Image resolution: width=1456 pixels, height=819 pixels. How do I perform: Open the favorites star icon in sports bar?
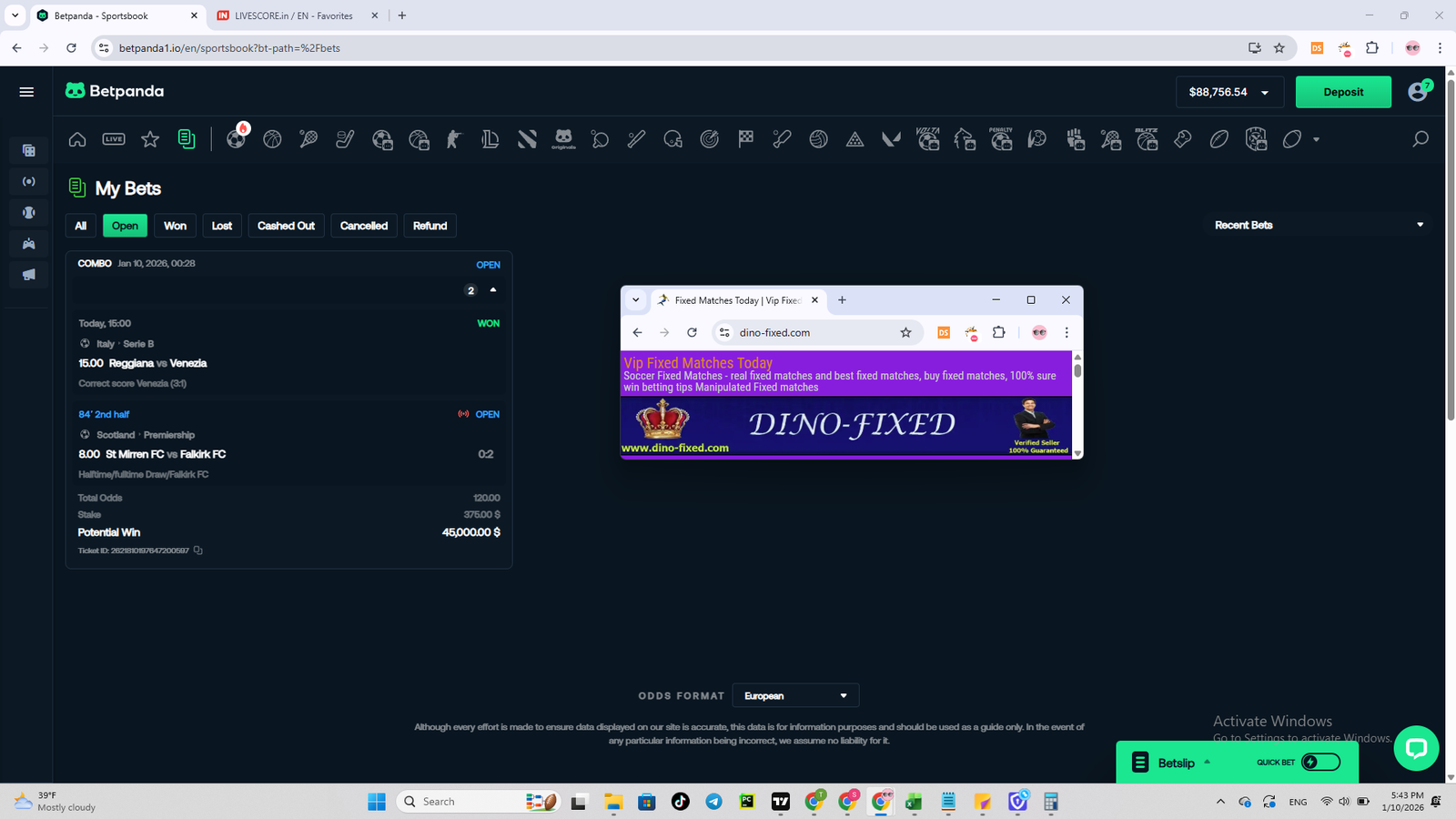click(x=150, y=139)
